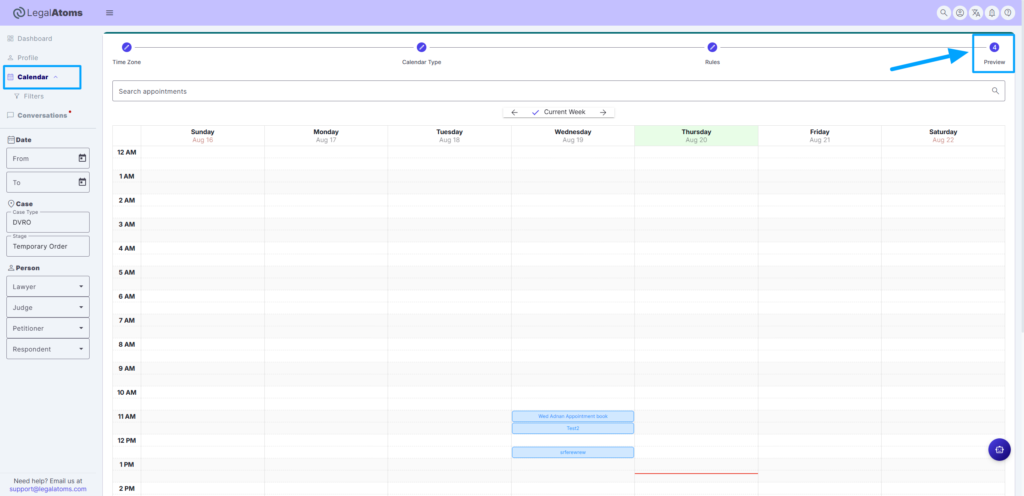The height and width of the screenshot is (496, 1024).
Task: Click the Time Zone step pencil icon
Action: click(127, 47)
